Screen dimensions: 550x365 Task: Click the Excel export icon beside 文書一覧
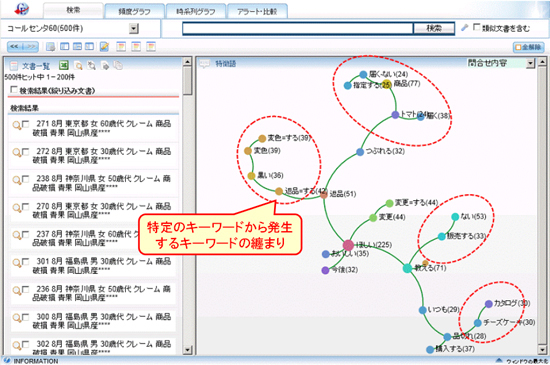pyautogui.click(x=64, y=65)
